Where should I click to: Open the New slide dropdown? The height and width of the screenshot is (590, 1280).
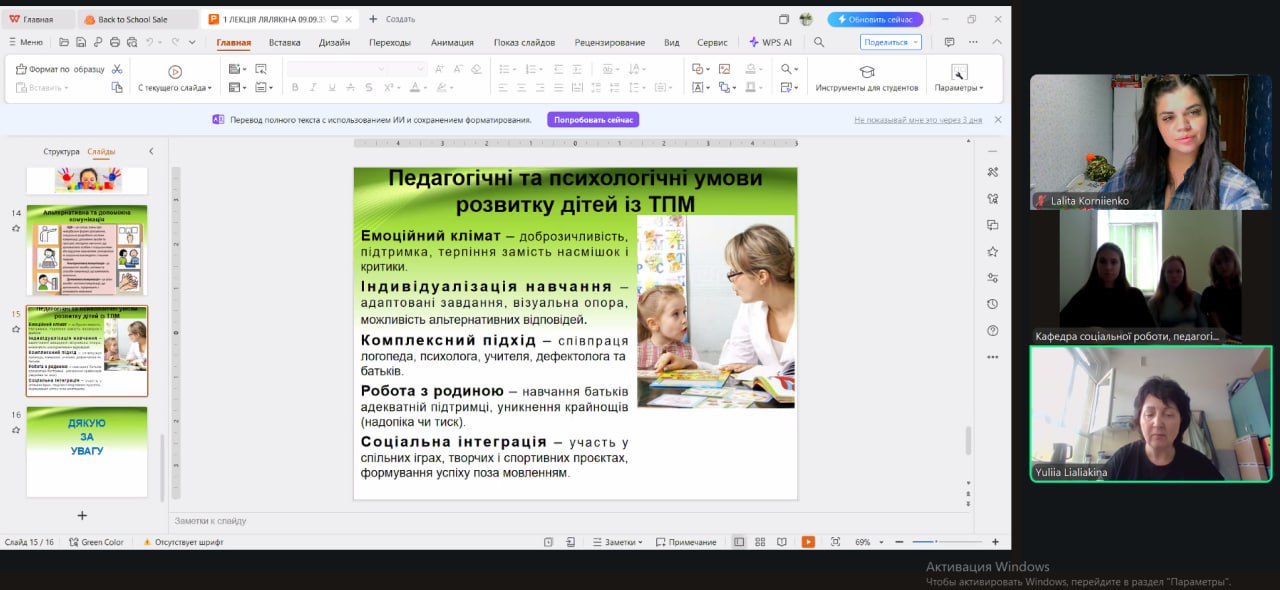237,69
